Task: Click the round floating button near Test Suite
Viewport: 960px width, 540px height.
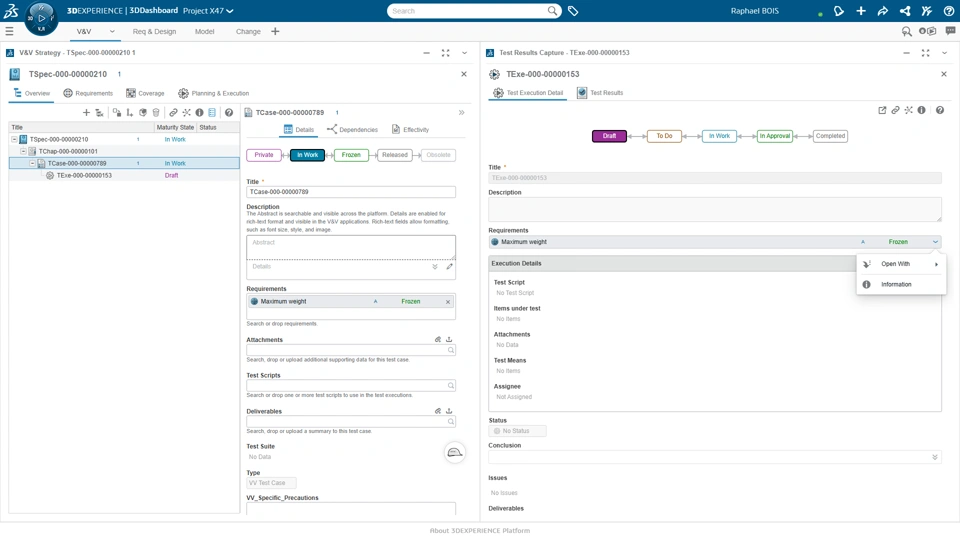Action: coord(455,452)
